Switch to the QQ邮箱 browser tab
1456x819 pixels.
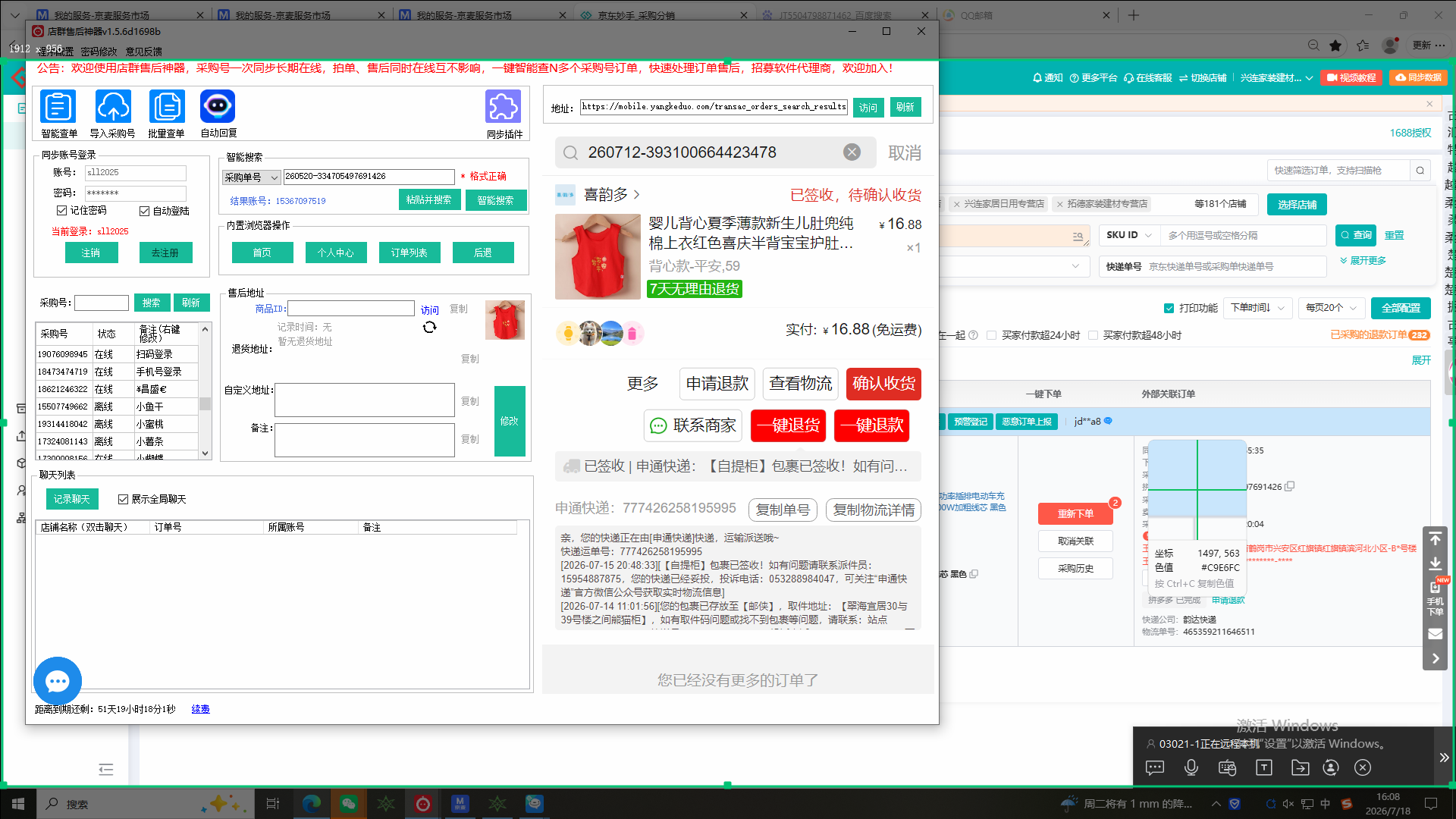pyautogui.click(x=1026, y=15)
